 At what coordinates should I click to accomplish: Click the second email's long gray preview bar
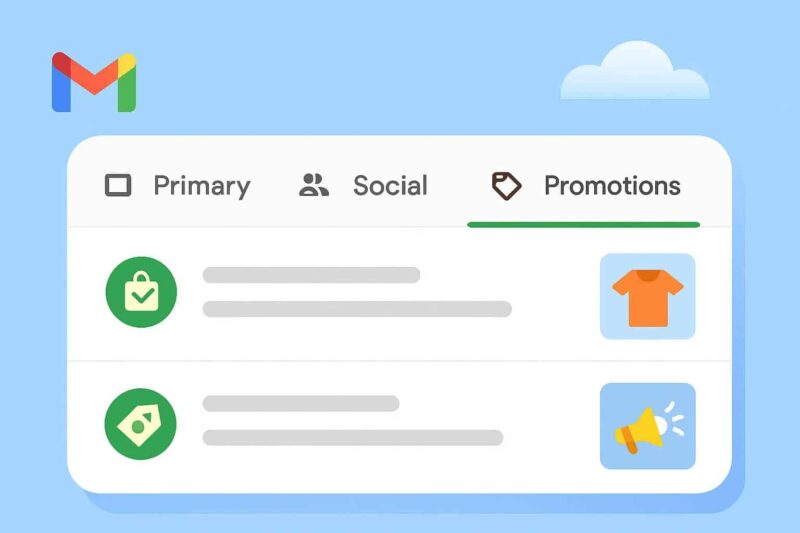[353, 438]
